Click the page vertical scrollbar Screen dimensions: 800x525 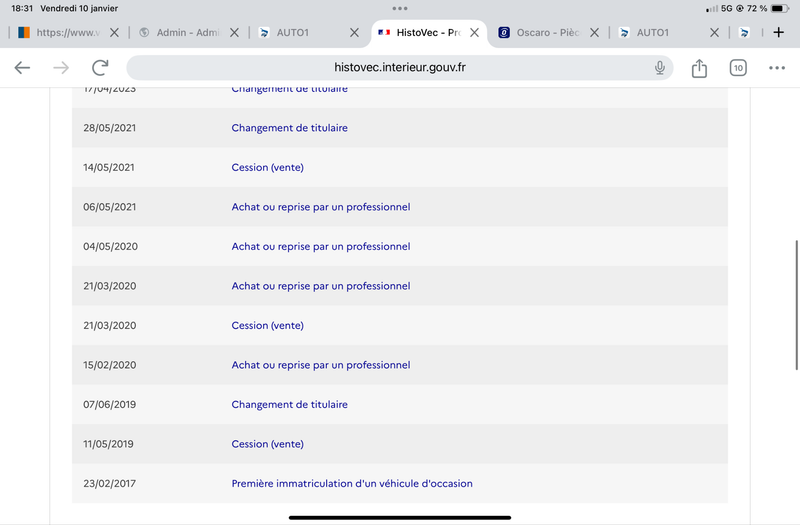pyautogui.click(x=796, y=305)
